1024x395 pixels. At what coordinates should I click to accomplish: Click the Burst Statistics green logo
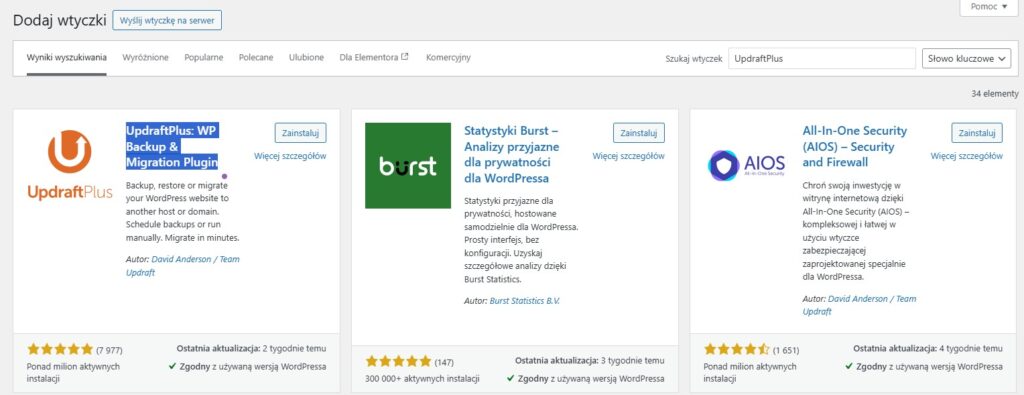click(x=408, y=165)
